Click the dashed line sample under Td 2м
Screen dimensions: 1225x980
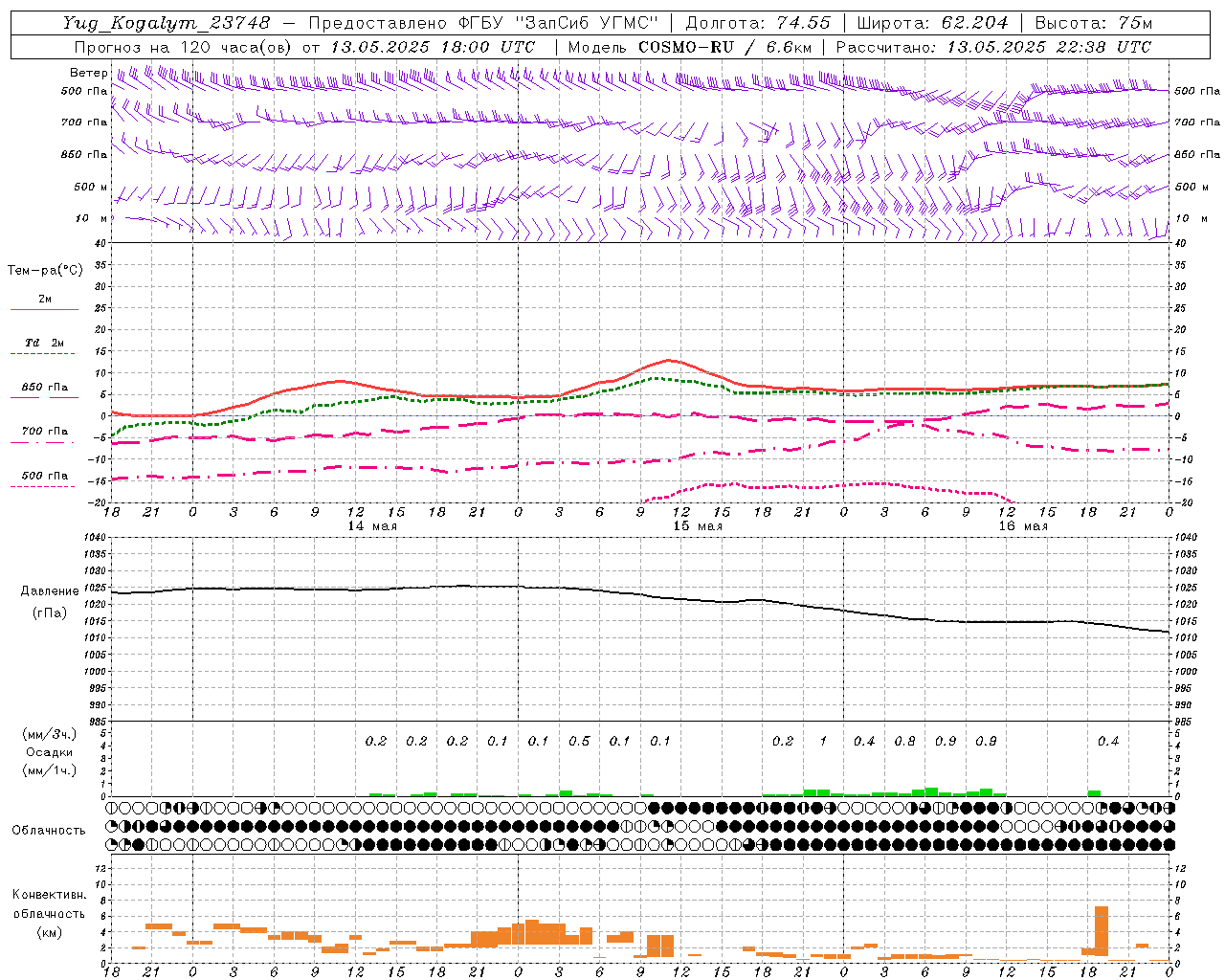pos(42,354)
